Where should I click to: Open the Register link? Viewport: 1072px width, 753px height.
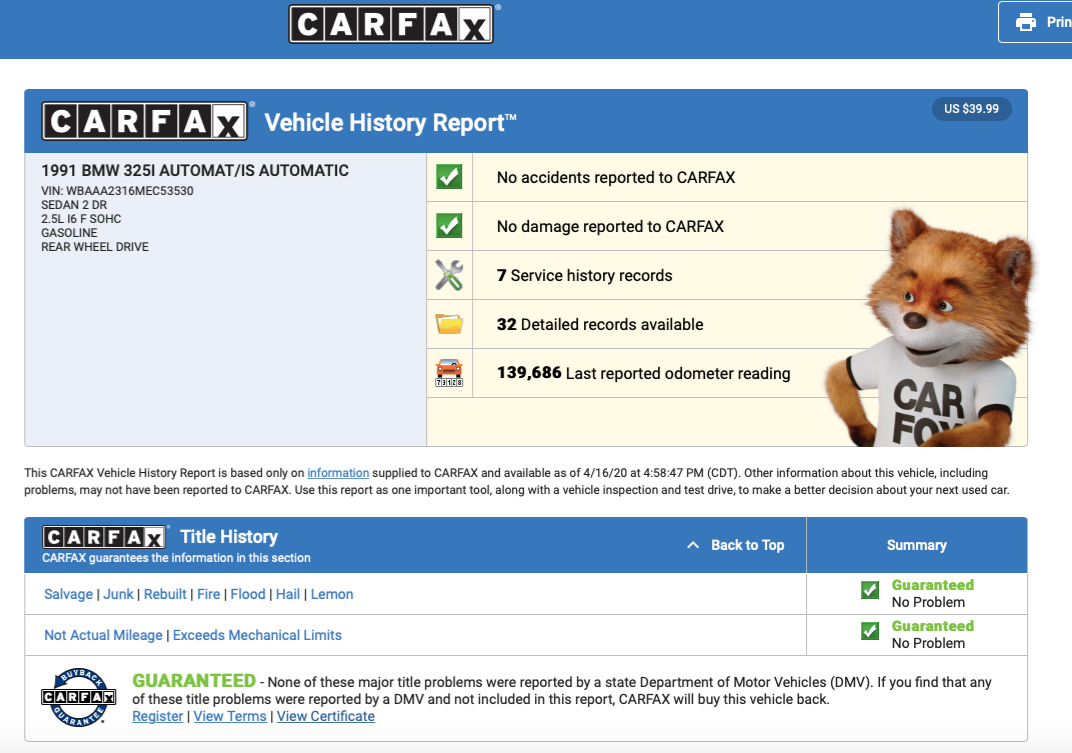click(157, 716)
